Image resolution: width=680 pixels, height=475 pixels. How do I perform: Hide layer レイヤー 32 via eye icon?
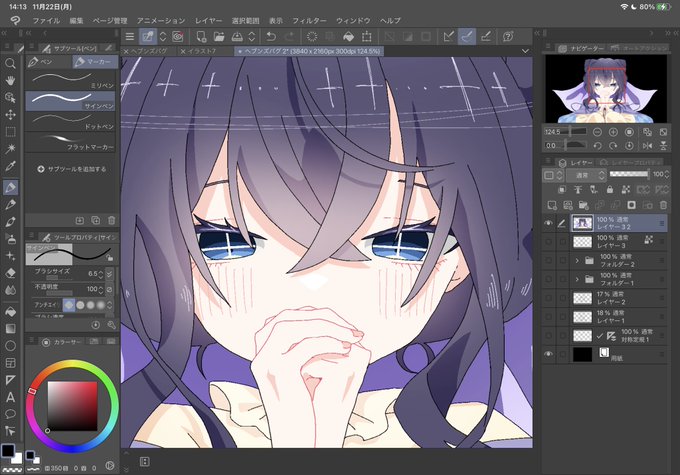(549, 223)
